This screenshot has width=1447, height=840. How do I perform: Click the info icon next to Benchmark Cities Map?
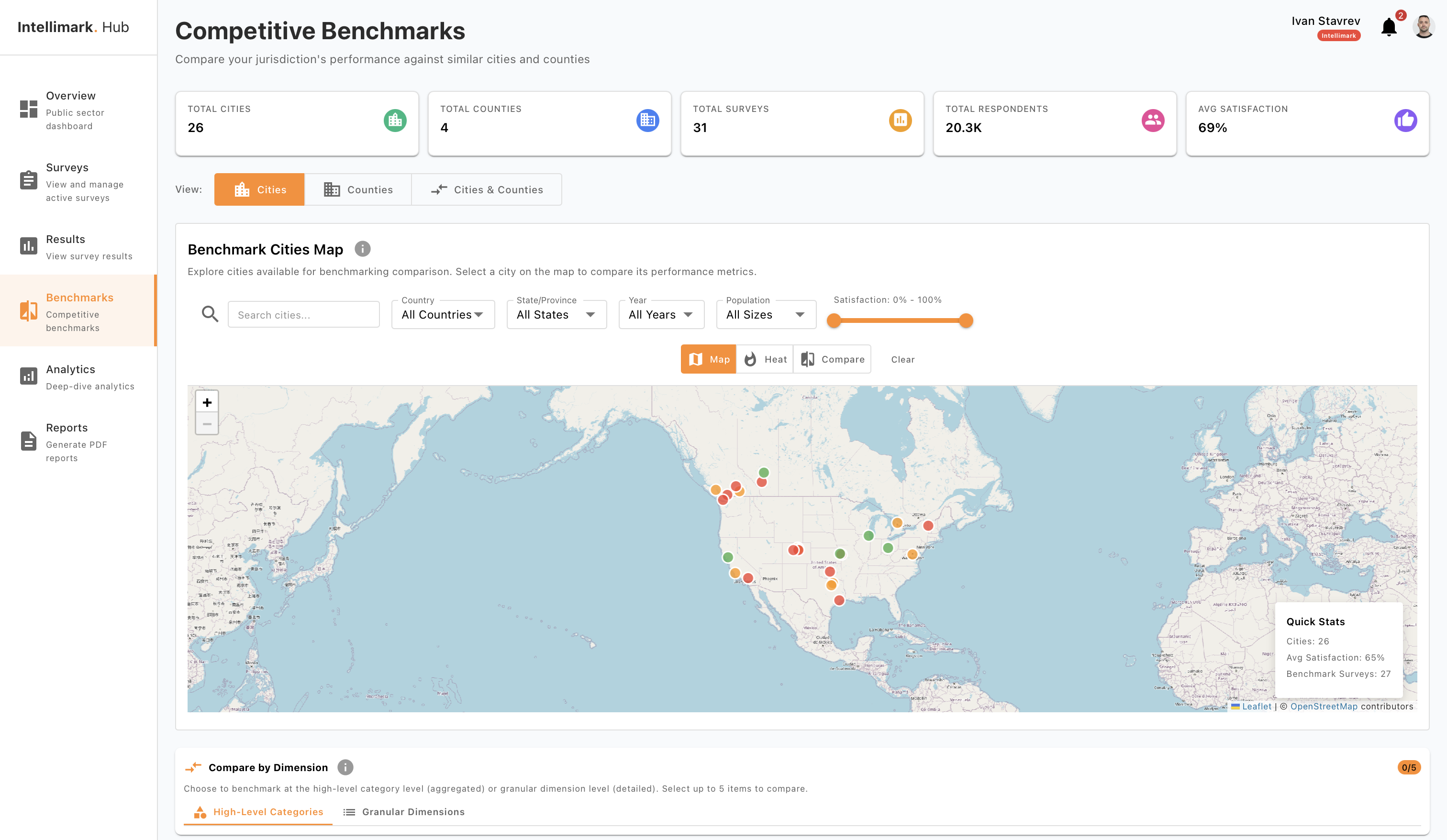362,249
